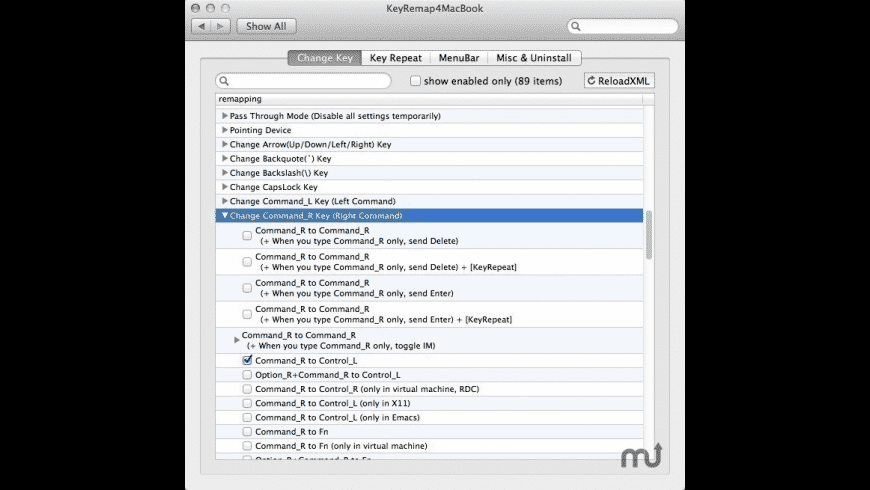Click the magnifier icon in the toolbar search

577,26
